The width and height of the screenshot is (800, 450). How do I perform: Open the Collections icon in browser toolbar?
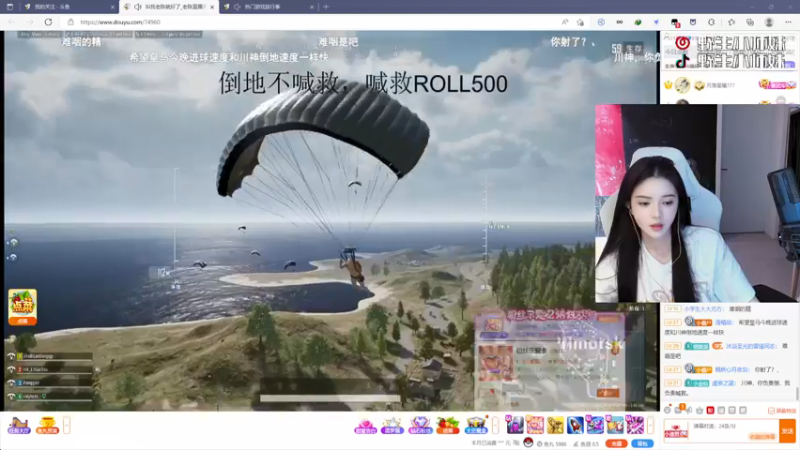pyautogui.click(x=750, y=22)
